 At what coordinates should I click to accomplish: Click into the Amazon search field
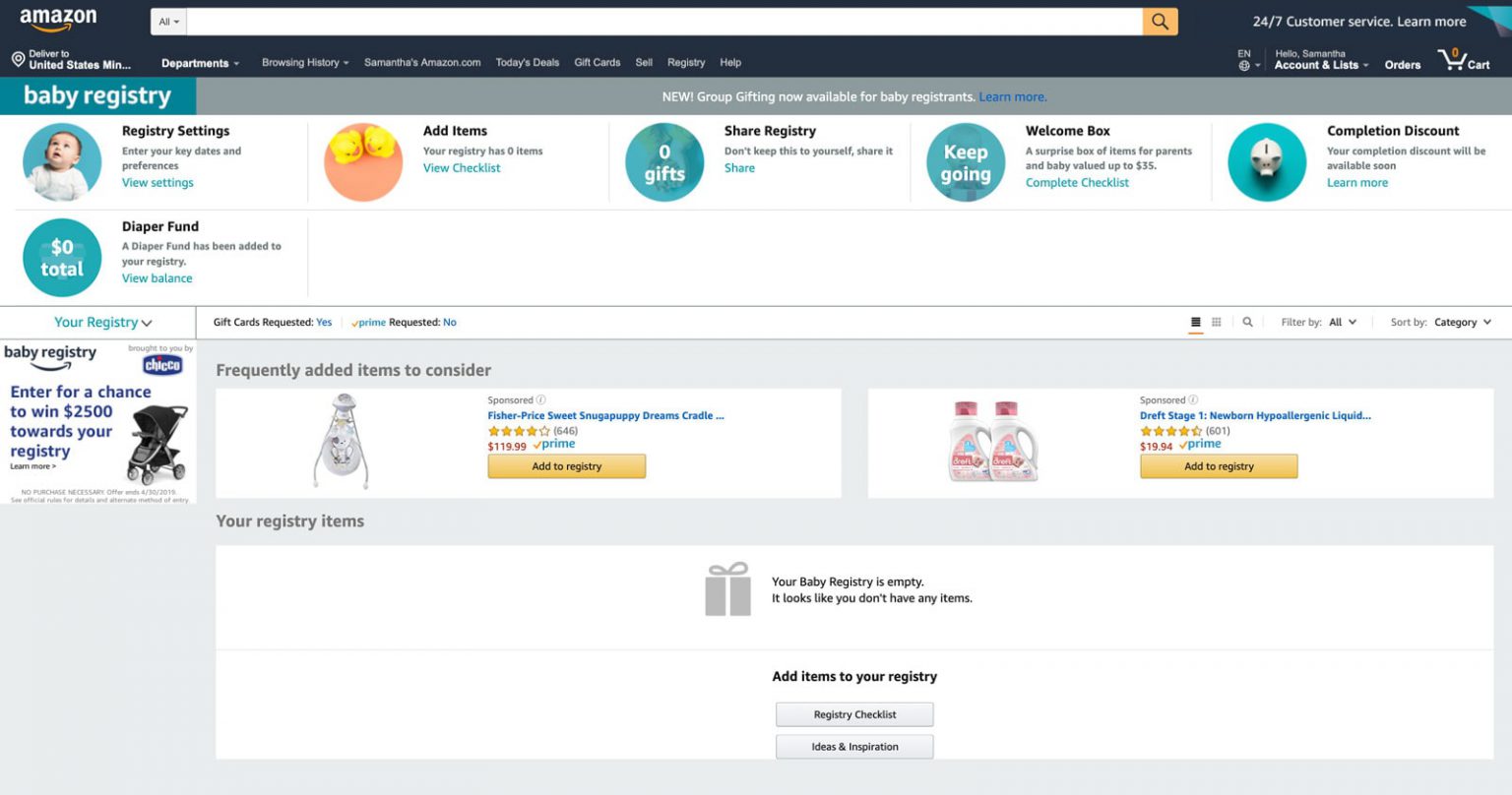click(x=664, y=22)
